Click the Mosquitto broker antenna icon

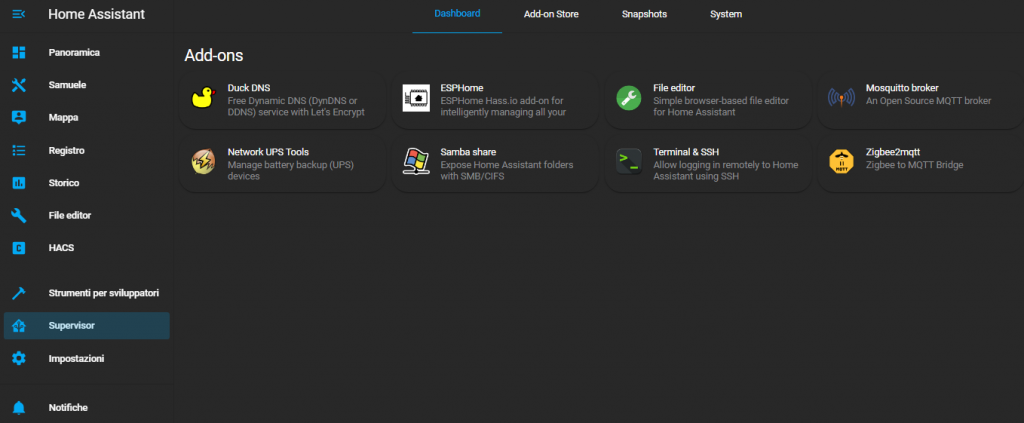[x=841, y=98]
